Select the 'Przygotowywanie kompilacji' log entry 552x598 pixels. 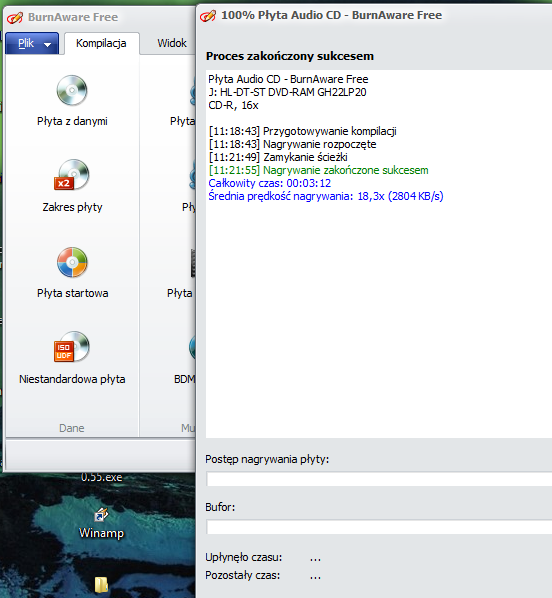(303, 131)
